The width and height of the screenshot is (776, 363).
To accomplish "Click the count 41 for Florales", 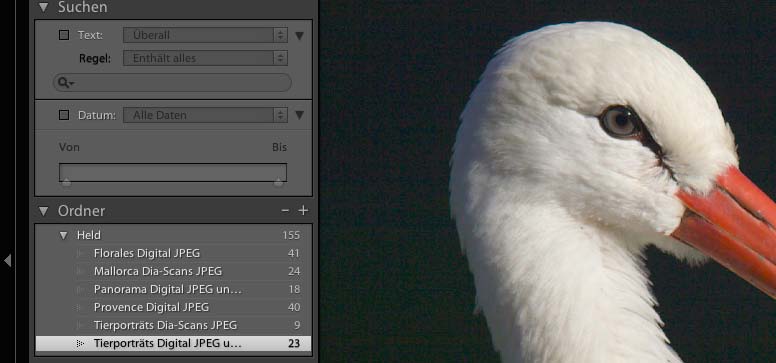I will coord(294,253).
